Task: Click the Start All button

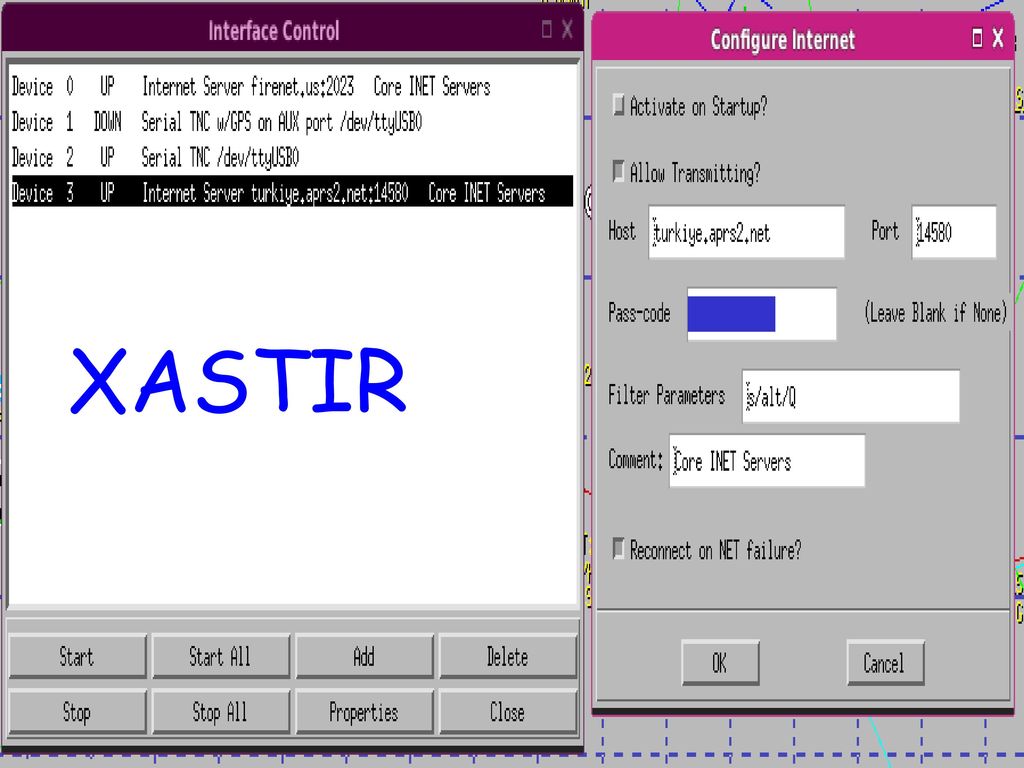Action: [220, 656]
